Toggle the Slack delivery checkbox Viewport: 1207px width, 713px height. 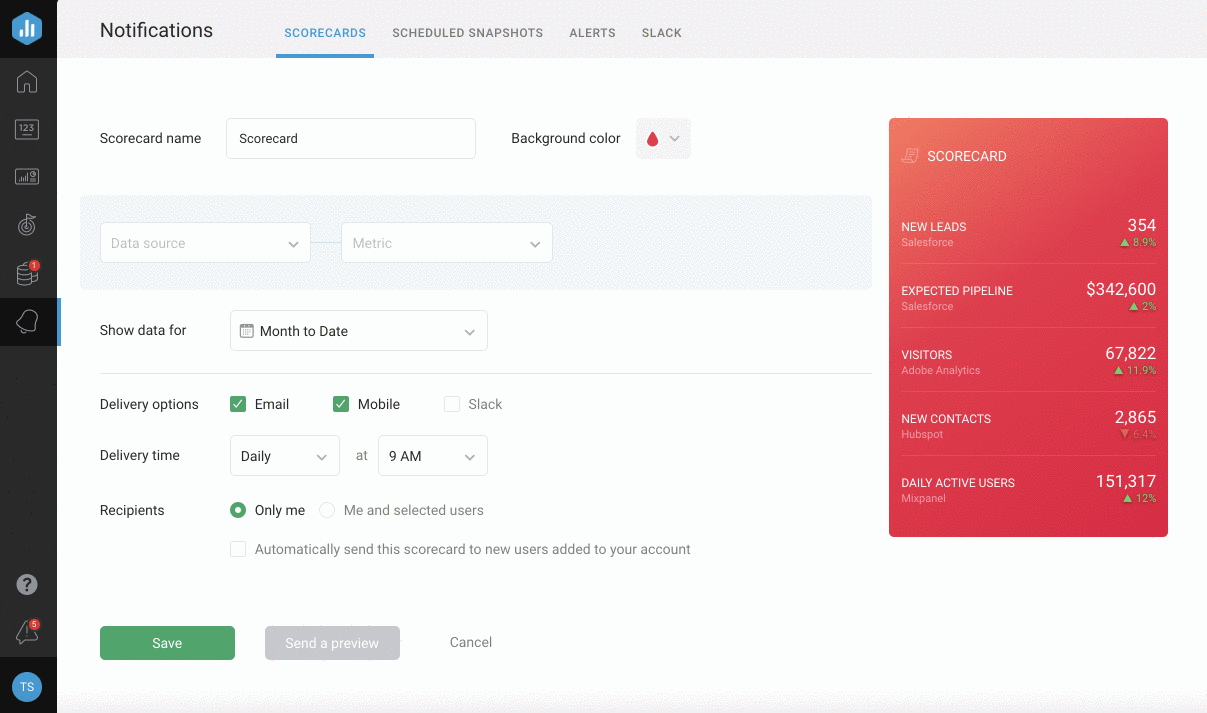[452, 404]
